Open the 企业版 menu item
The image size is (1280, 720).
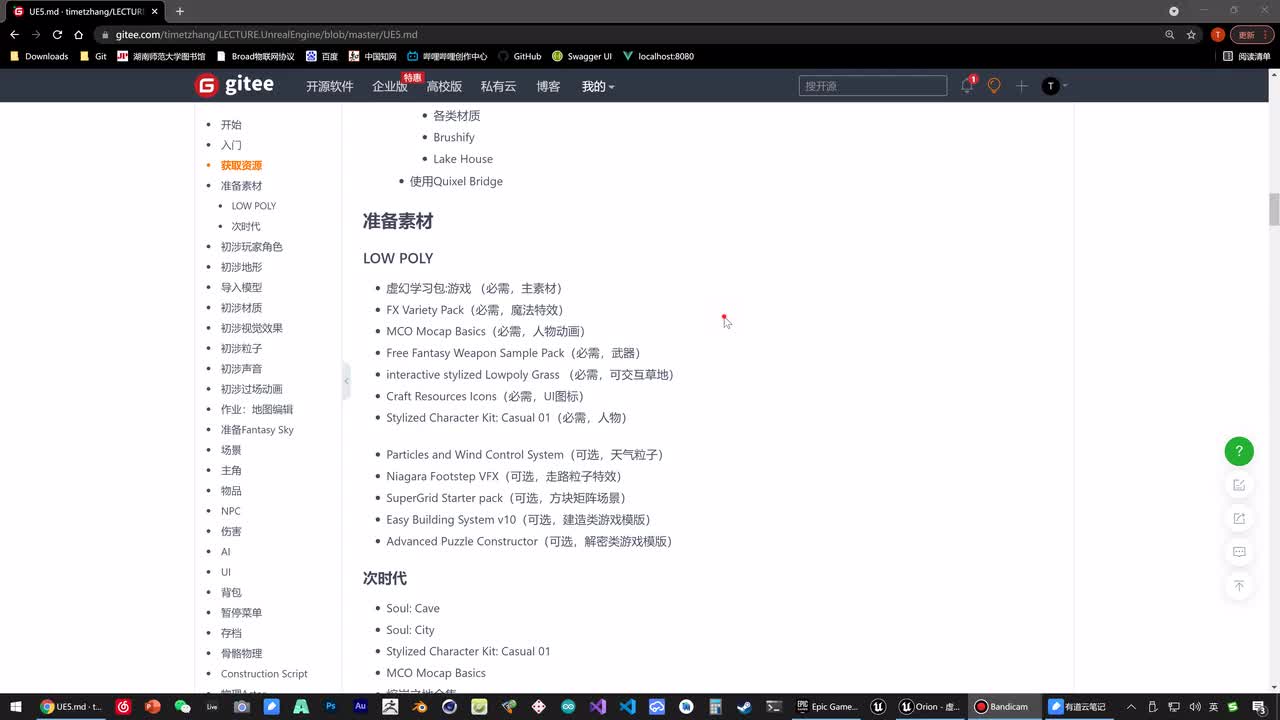390,86
